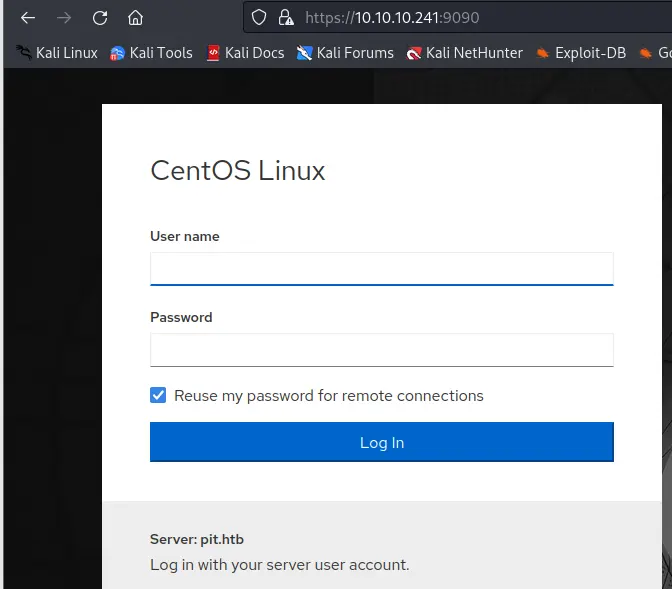Viewport: 672px width, 589px height.
Task: Click the 'Reuse my password for remote connections' label
Action: coord(328,396)
